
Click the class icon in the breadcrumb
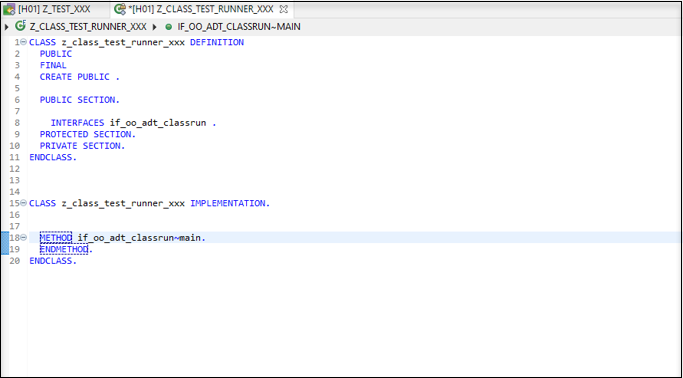point(20,26)
